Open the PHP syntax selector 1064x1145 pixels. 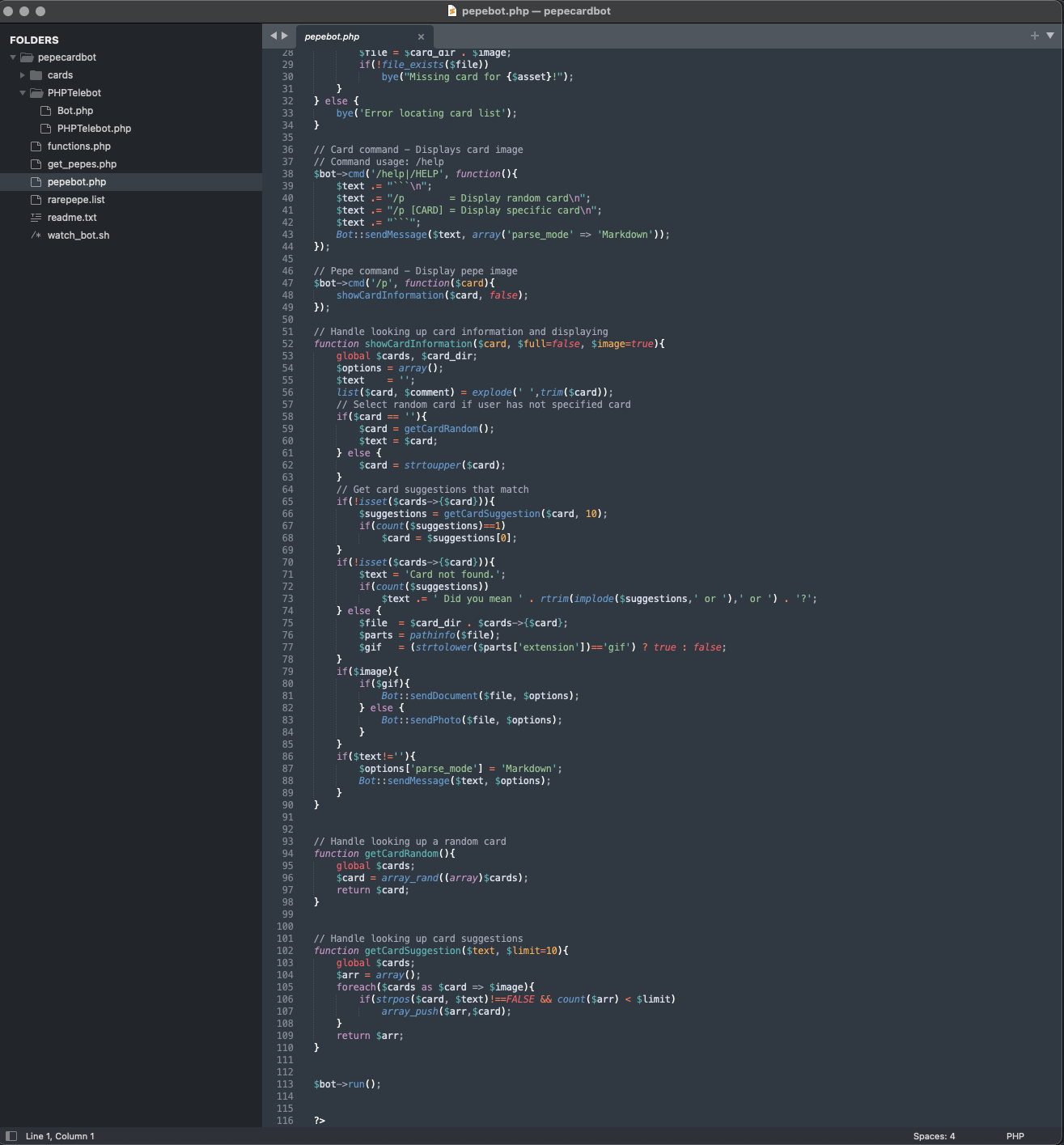[x=1015, y=1136]
